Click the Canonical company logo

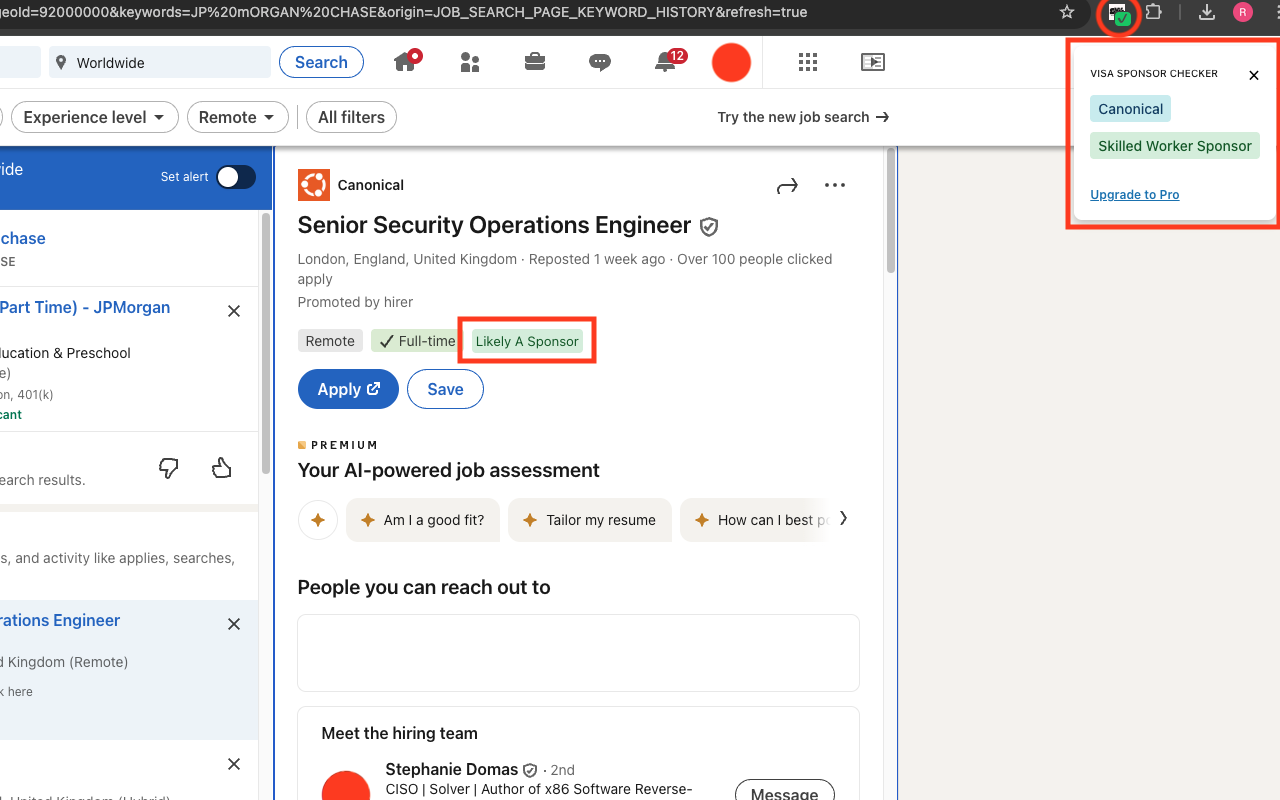314,185
